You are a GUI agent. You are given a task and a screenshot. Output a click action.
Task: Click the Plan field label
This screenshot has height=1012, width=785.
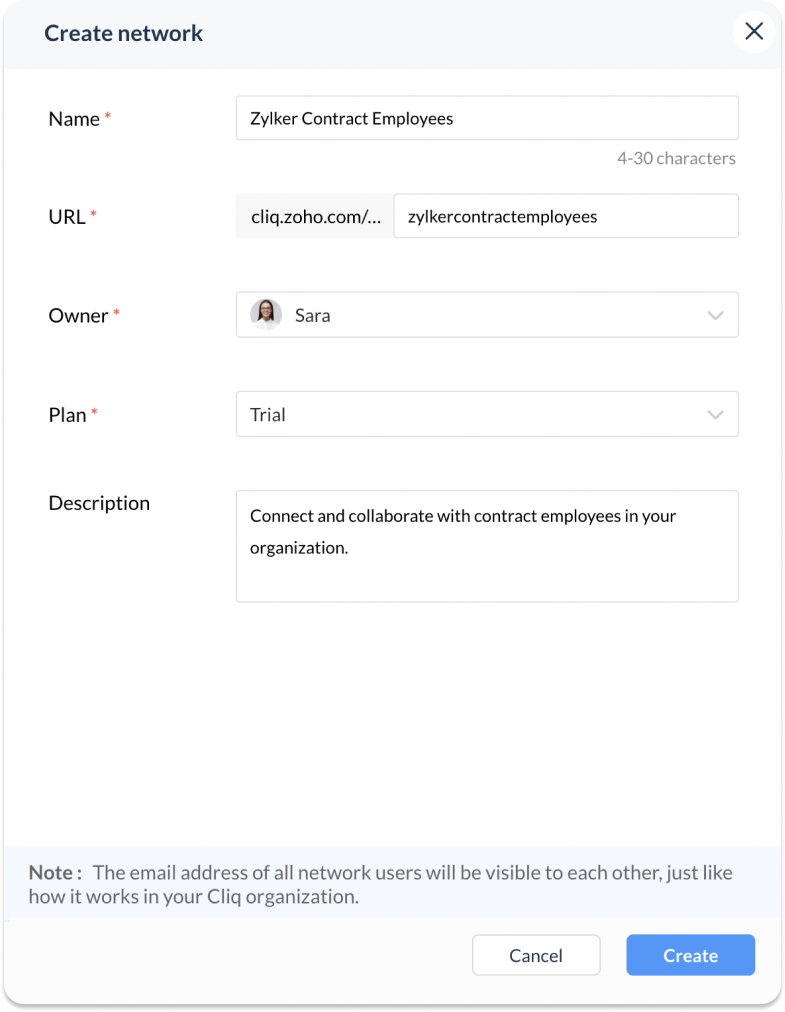coord(67,415)
